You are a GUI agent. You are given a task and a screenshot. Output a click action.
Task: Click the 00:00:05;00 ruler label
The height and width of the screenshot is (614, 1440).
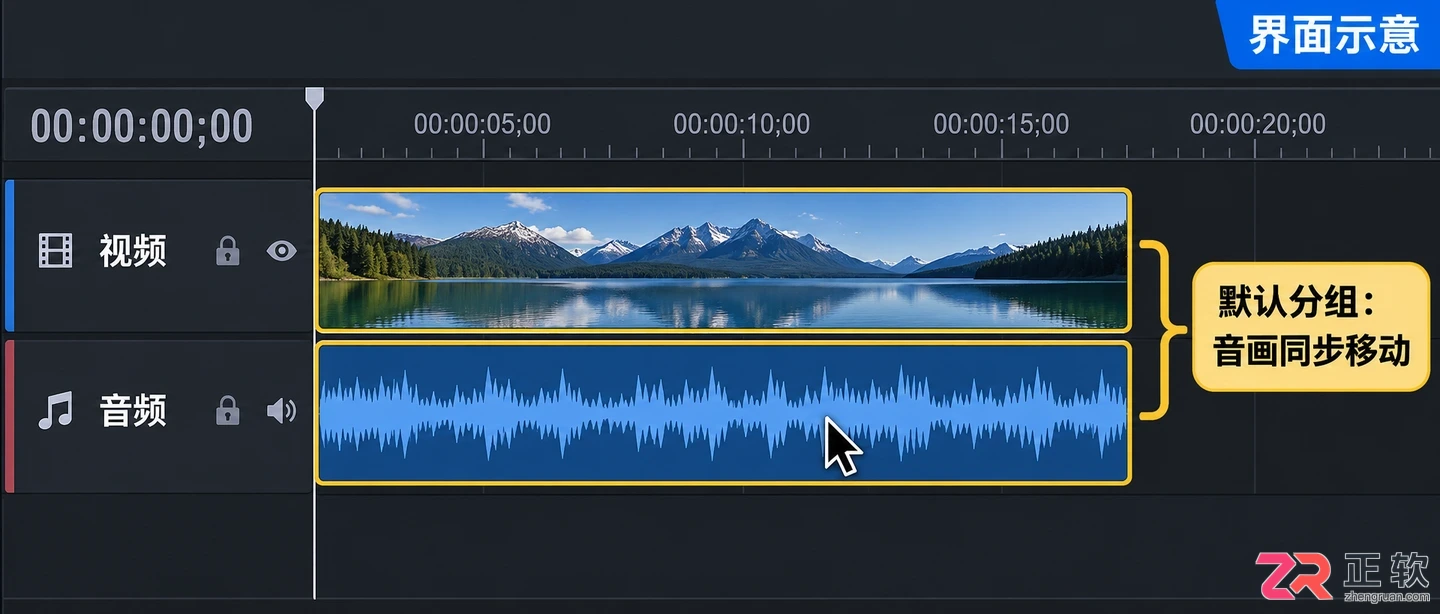tap(482, 124)
